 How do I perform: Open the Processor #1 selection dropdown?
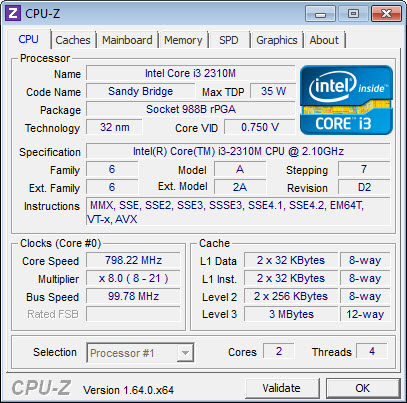click(x=140, y=352)
